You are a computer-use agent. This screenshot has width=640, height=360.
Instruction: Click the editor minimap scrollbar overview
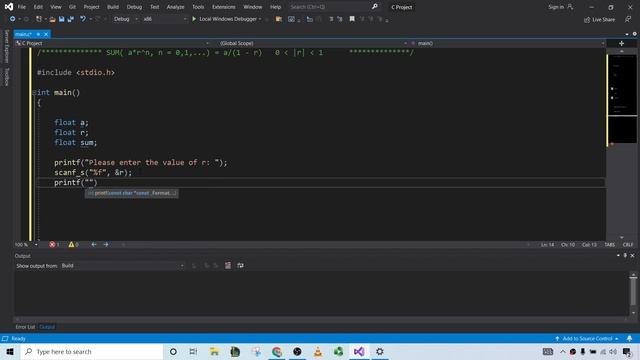pos(622,143)
